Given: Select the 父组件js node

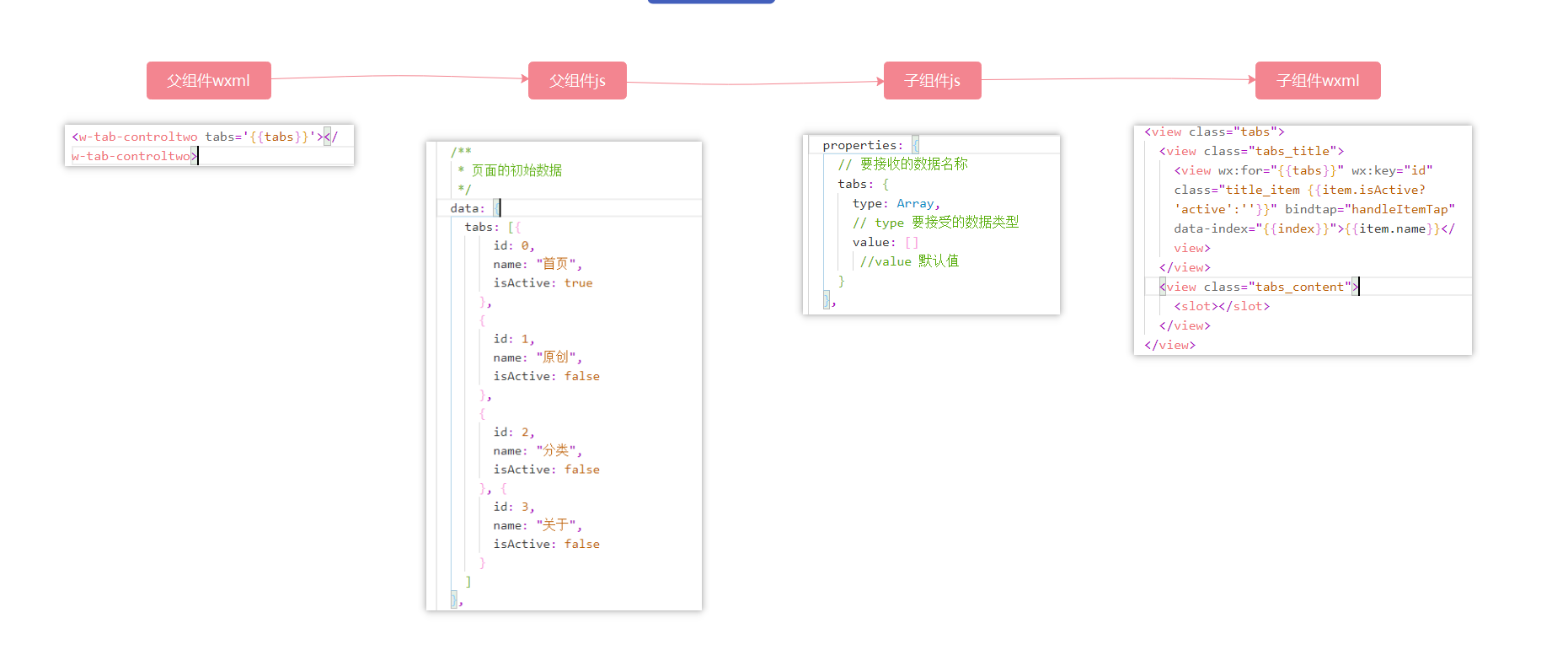Looking at the screenshot, I should (577, 80).
